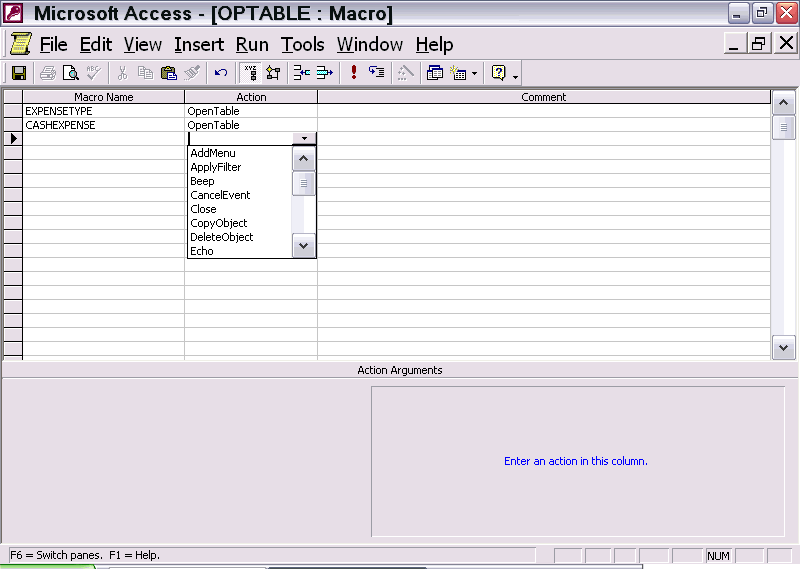The width and height of the screenshot is (800, 569).
Task: Click the macro grid scrollbar thumb
Action: pos(784,128)
